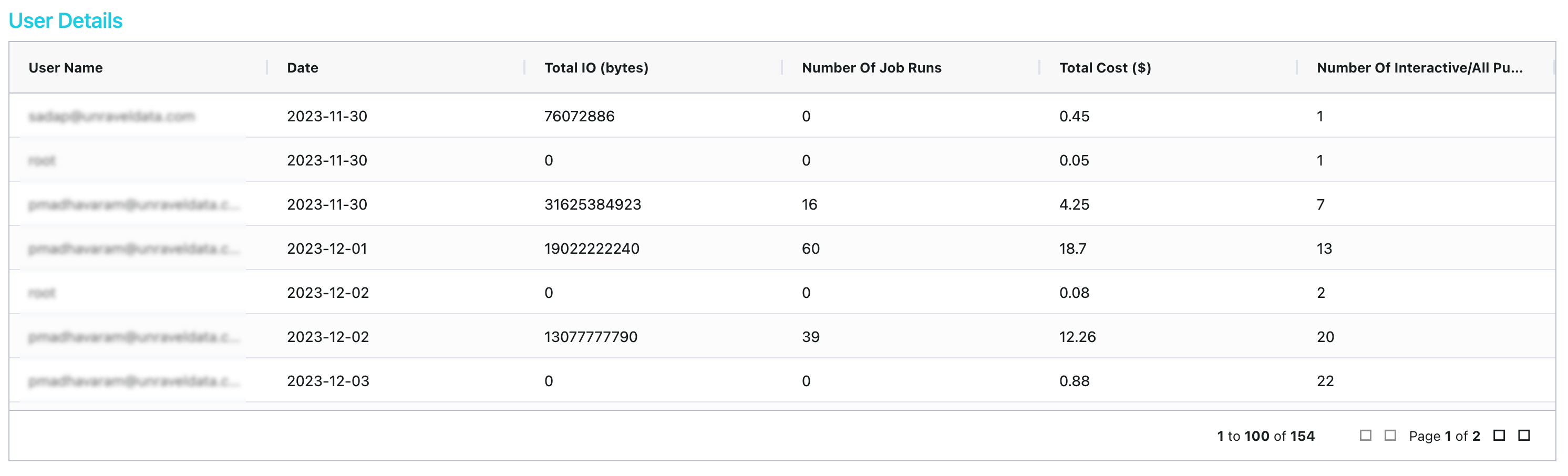
Task: Click the Number Of Job Runs header
Action: [871, 68]
